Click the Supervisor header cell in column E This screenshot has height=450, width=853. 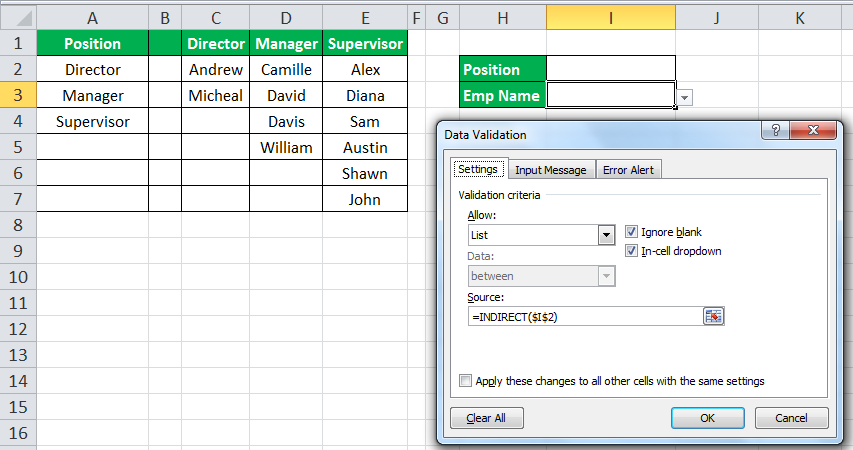(365, 43)
